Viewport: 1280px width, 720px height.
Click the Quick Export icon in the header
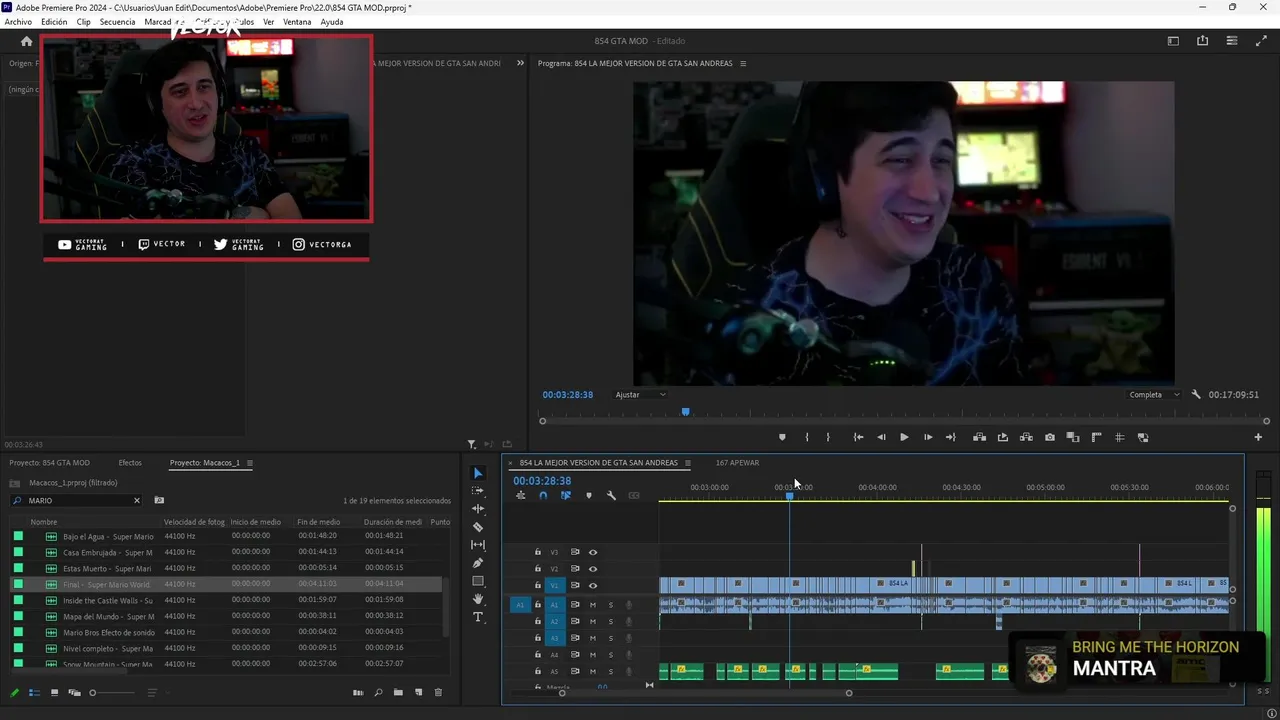1202,41
